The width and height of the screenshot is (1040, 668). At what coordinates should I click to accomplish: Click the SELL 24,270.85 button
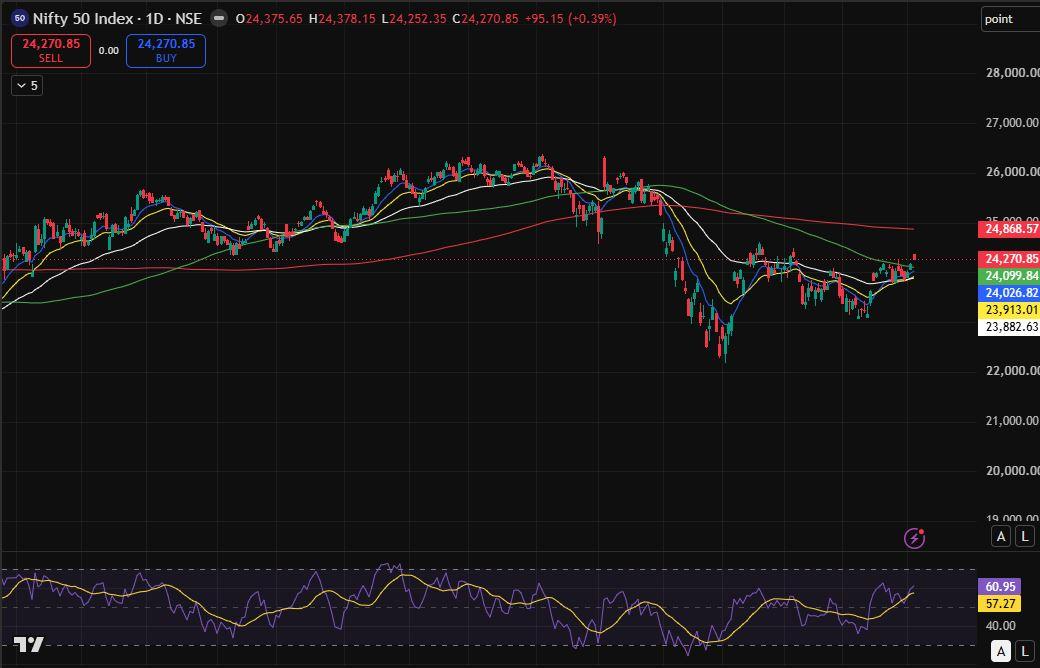click(x=51, y=51)
